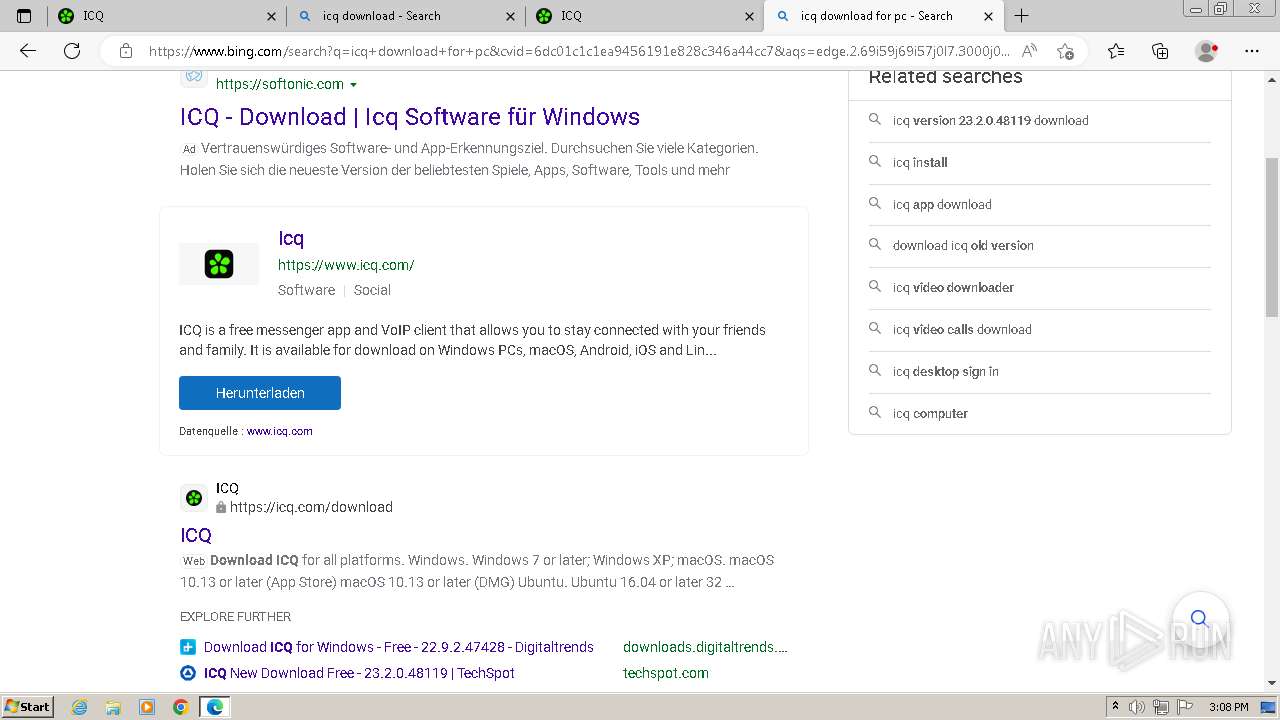Open https://www.icq.com/ link
Image resolution: width=1280 pixels, height=720 pixels.
tap(346, 265)
